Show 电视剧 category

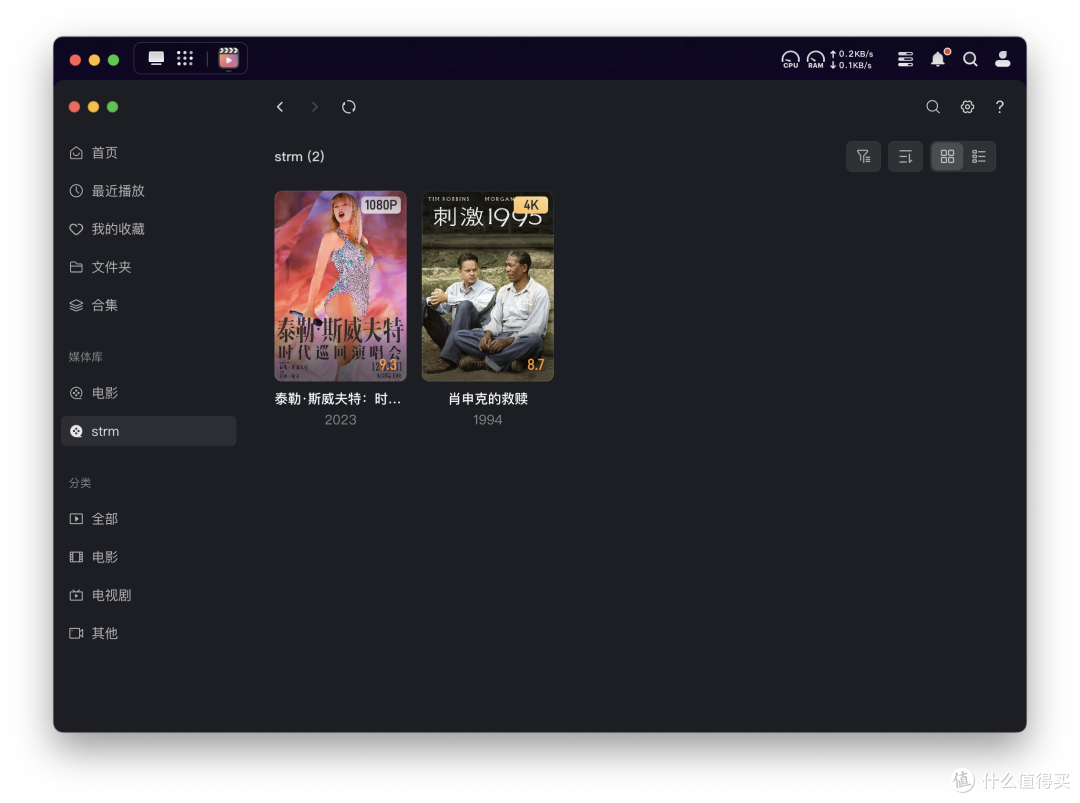pos(149,595)
